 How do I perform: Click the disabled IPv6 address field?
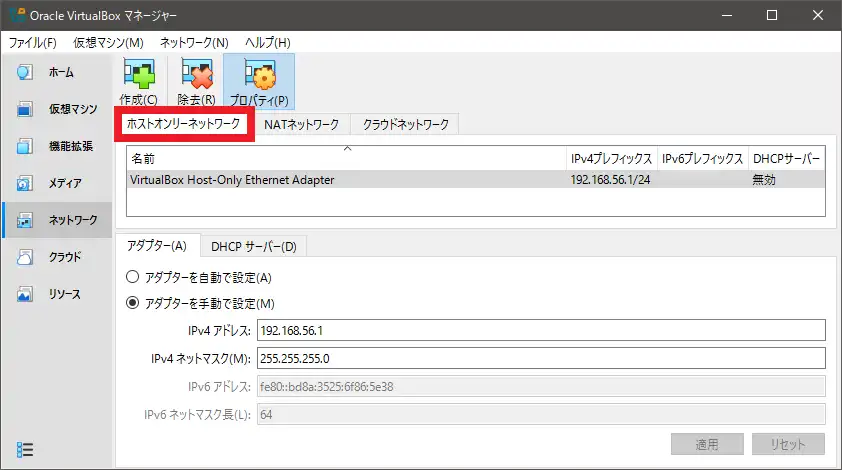click(541, 386)
